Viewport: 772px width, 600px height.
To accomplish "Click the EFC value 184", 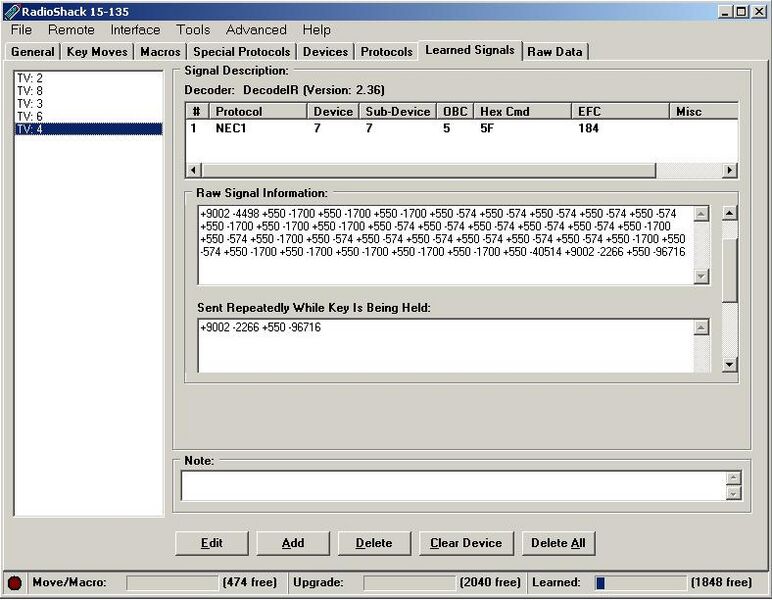I will (x=588, y=128).
